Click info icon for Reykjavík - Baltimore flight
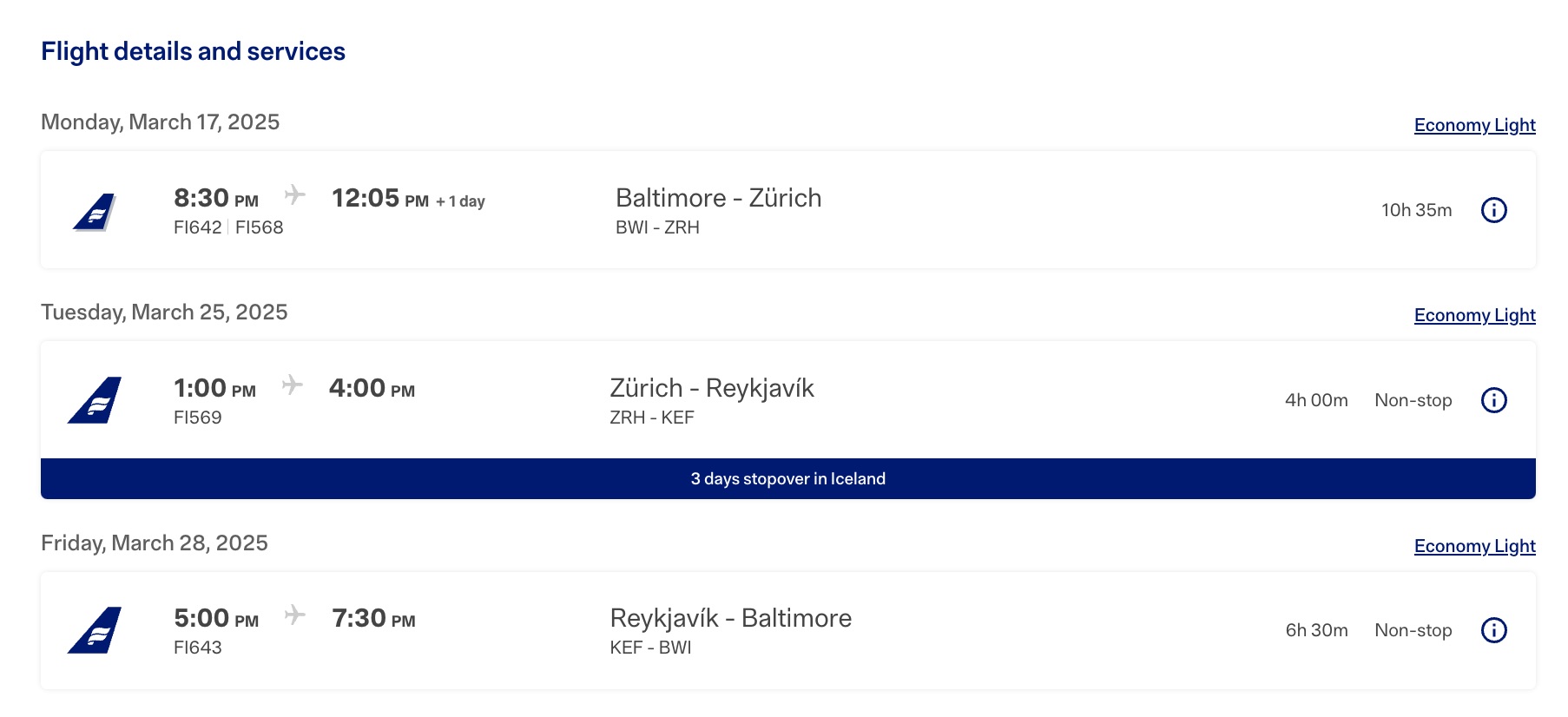This screenshot has height=717, width=1568. coord(1493,630)
